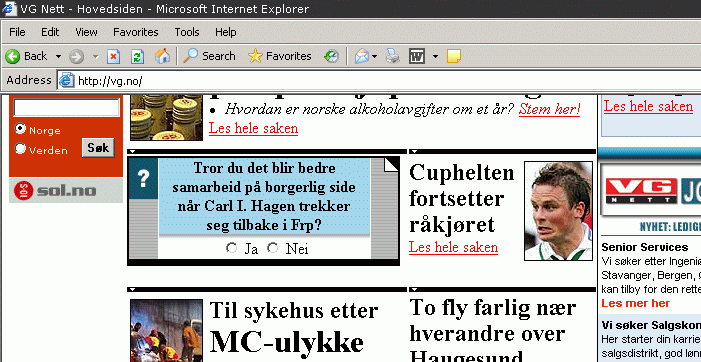Select the Norge radio button

[20, 129]
